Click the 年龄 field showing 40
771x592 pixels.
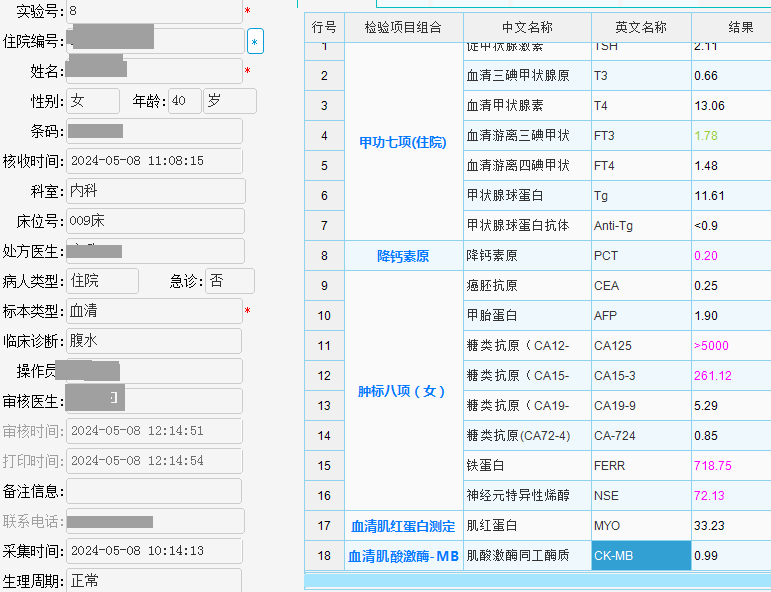pos(184,101)
